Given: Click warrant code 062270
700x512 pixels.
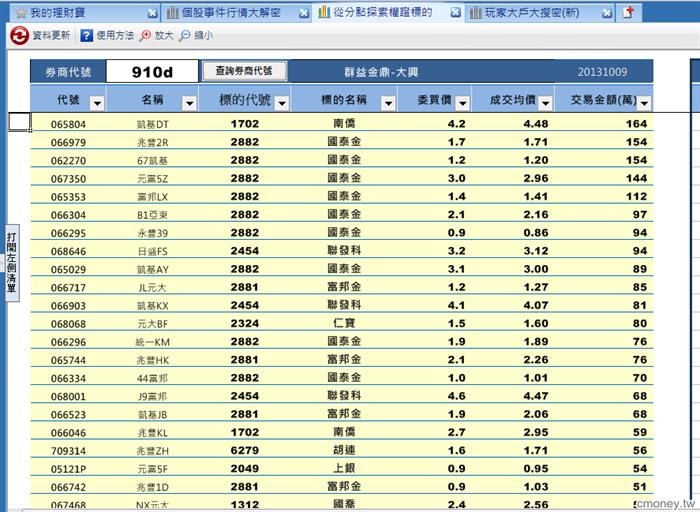Looking at the screenshot, I should [x=68, y=161].
